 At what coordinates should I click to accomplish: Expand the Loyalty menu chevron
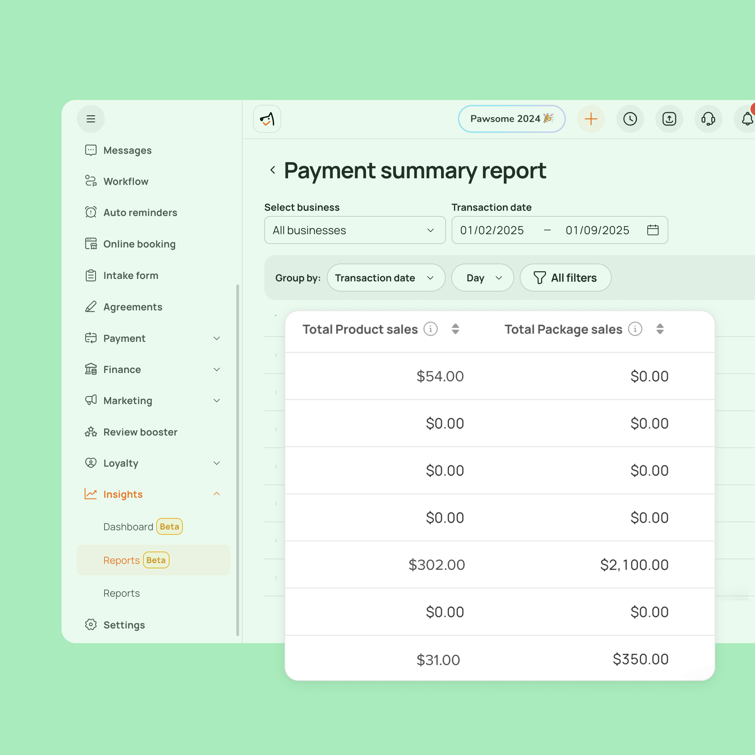click(x=217, y=463)
